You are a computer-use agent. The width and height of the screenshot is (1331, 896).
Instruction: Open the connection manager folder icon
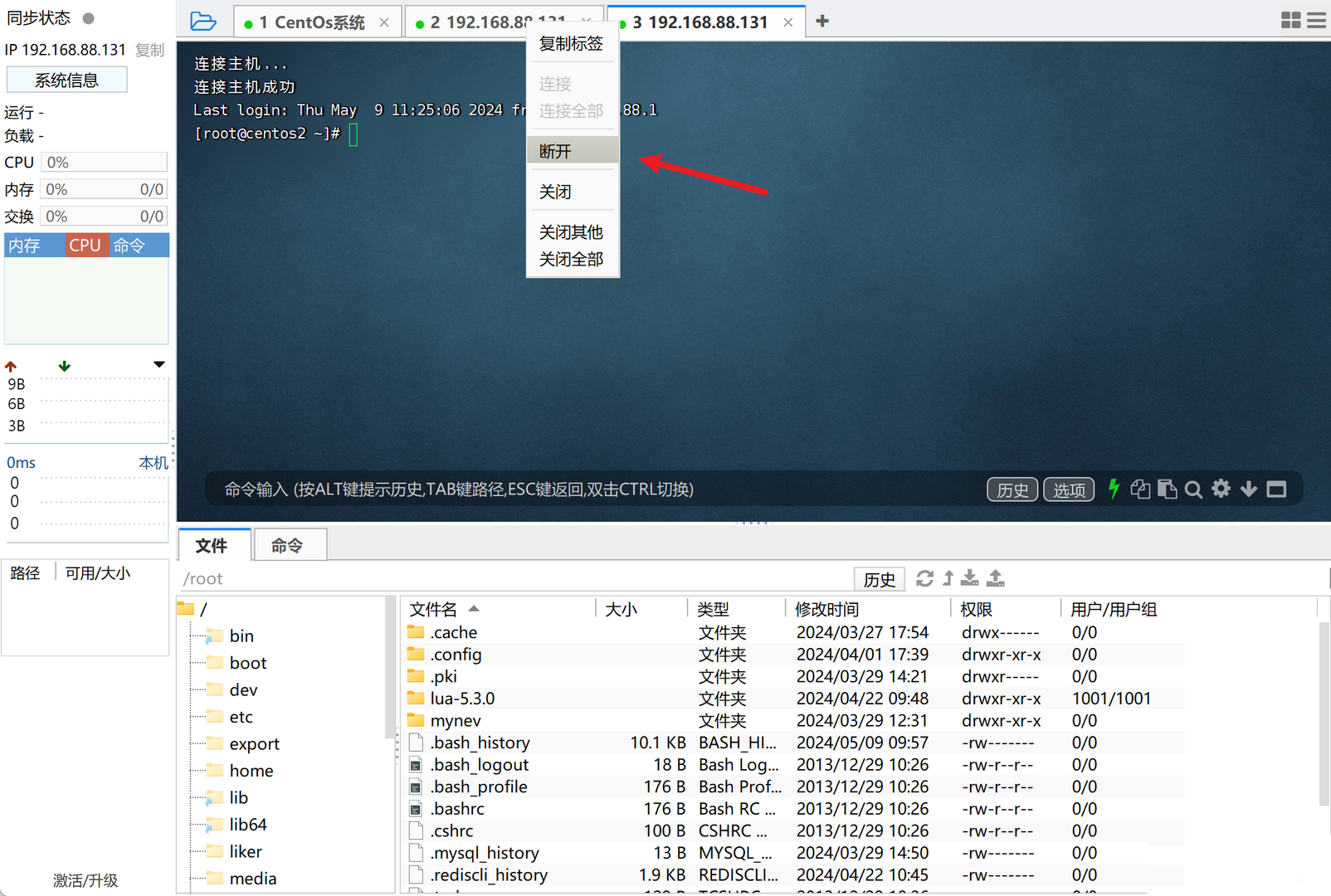click(x=202, y=22)
